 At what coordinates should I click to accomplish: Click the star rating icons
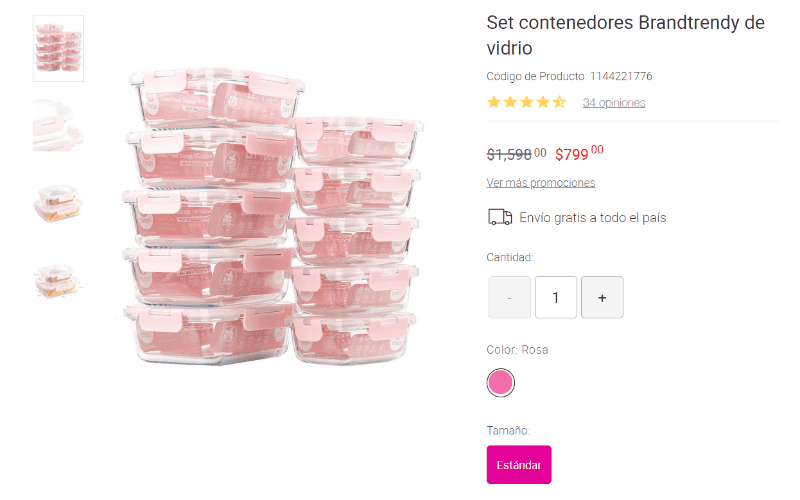[x=526, y=102]
